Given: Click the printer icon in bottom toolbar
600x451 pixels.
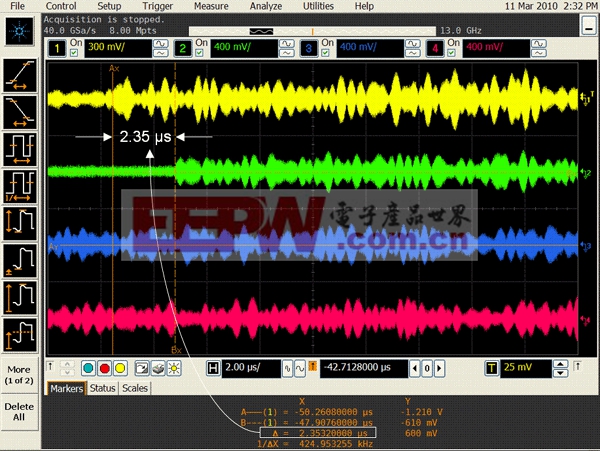Looking at the screenshot, I should point(158,368).
